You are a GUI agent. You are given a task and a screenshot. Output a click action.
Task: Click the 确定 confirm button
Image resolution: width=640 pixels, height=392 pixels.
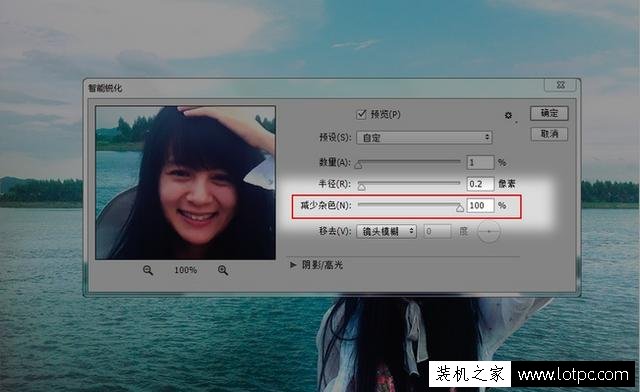pos(549,113)
